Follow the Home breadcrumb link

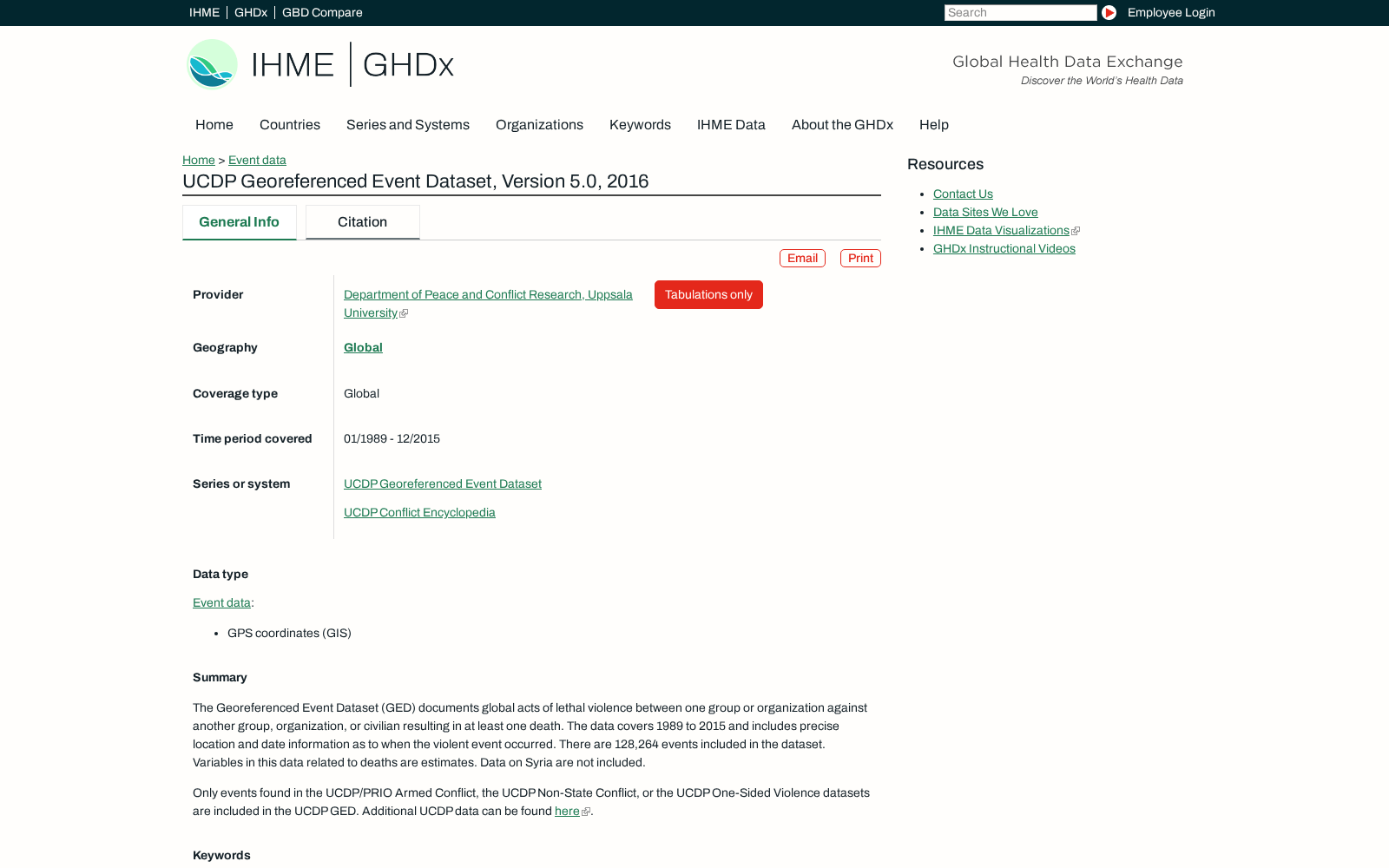point(199,160)
